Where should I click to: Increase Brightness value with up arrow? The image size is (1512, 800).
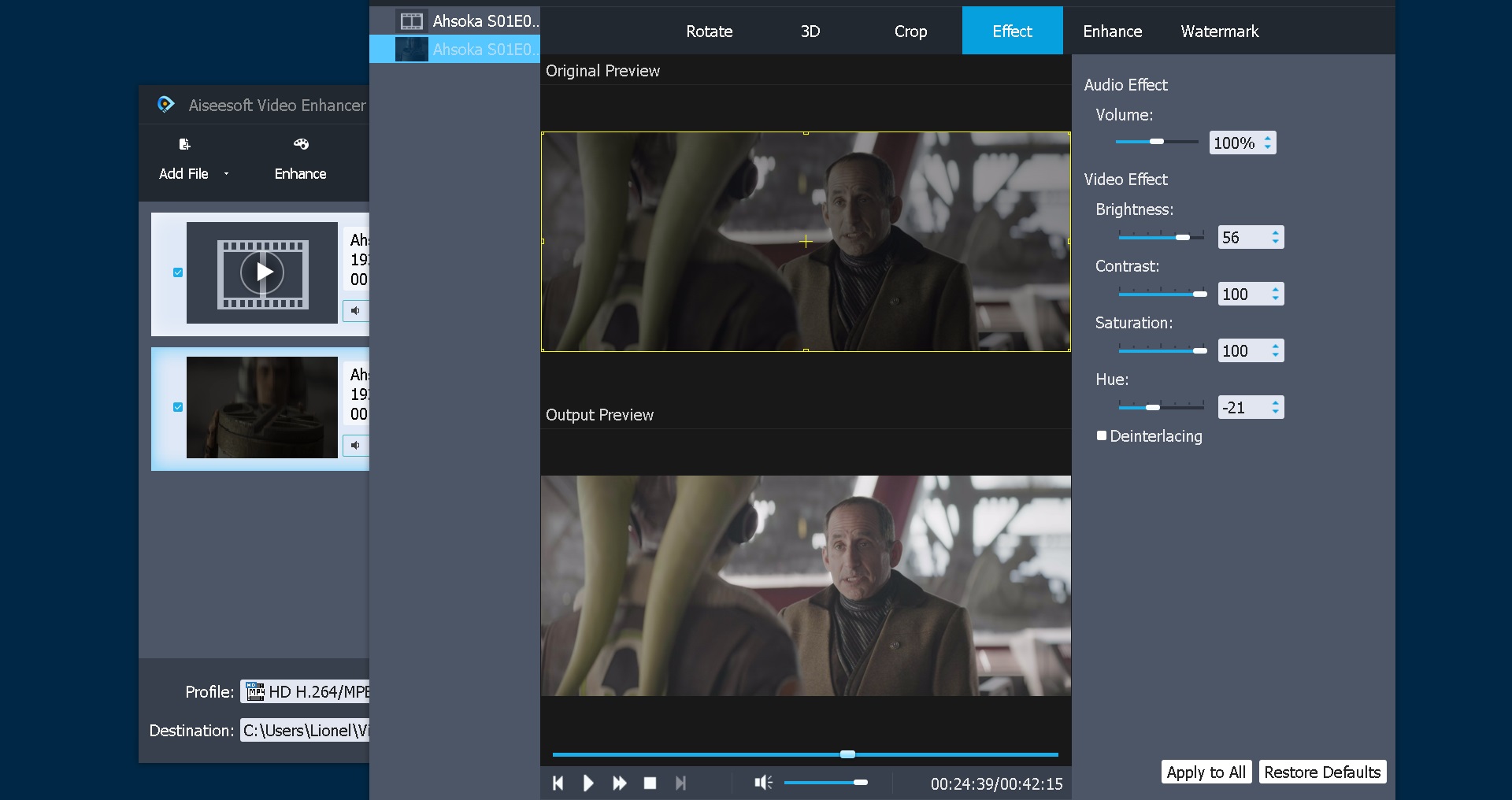[x=1276, y=232]
